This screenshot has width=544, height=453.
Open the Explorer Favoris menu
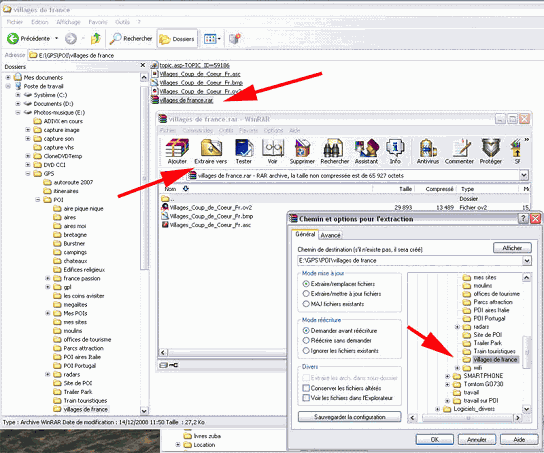(x=98, y=22)
